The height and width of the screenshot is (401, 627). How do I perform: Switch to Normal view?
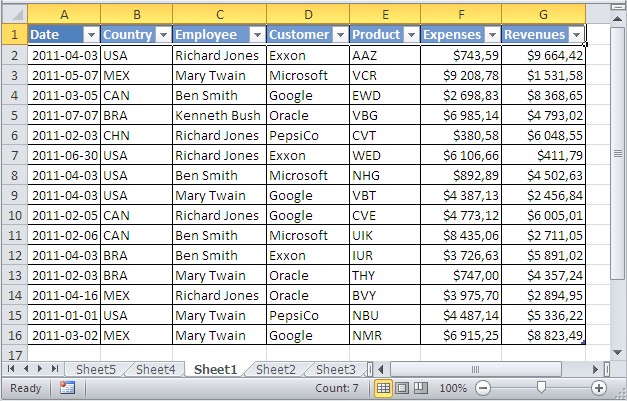pos(383,388)
